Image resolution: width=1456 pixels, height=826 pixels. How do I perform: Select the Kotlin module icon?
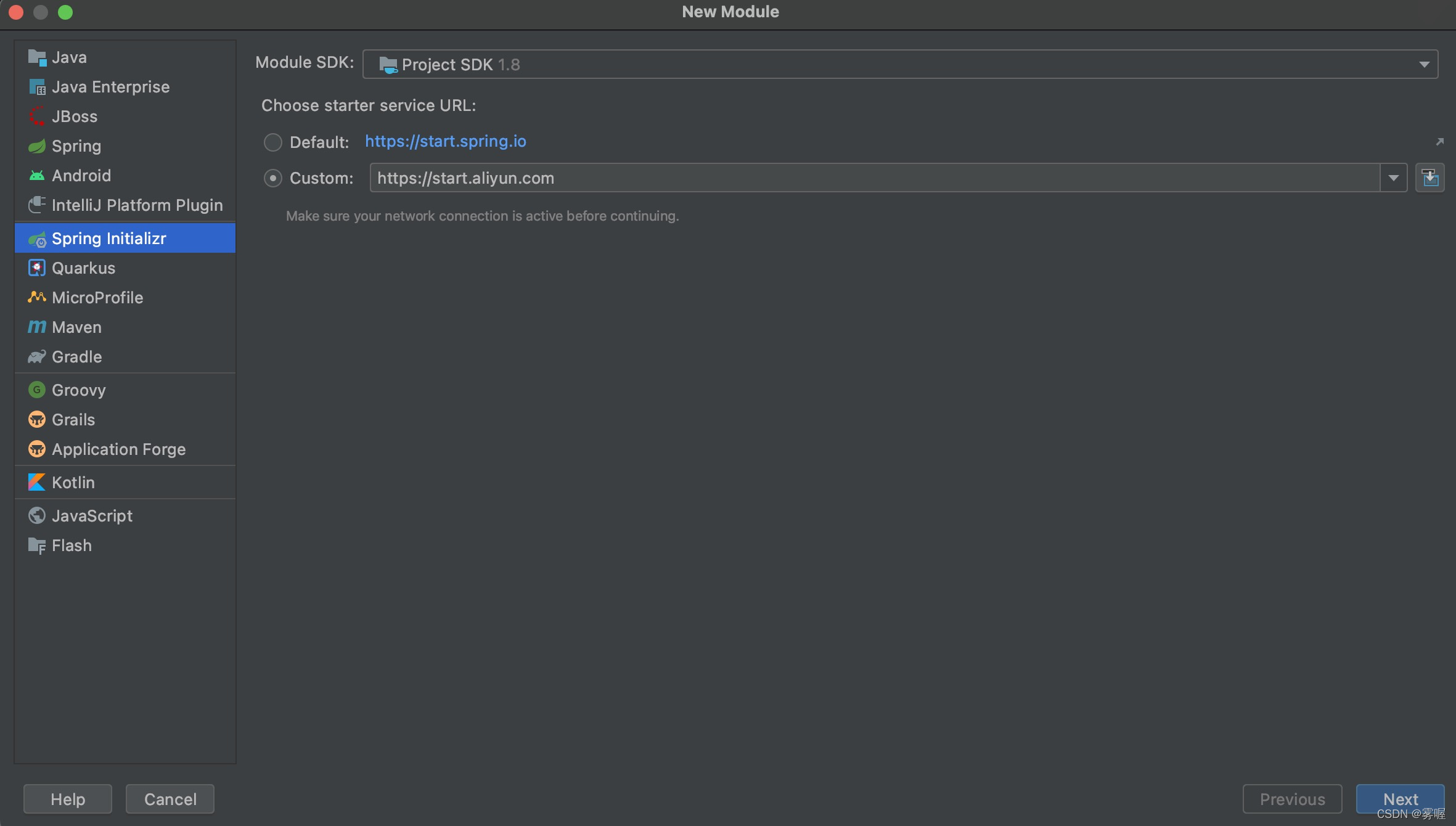tap(37, 482)
